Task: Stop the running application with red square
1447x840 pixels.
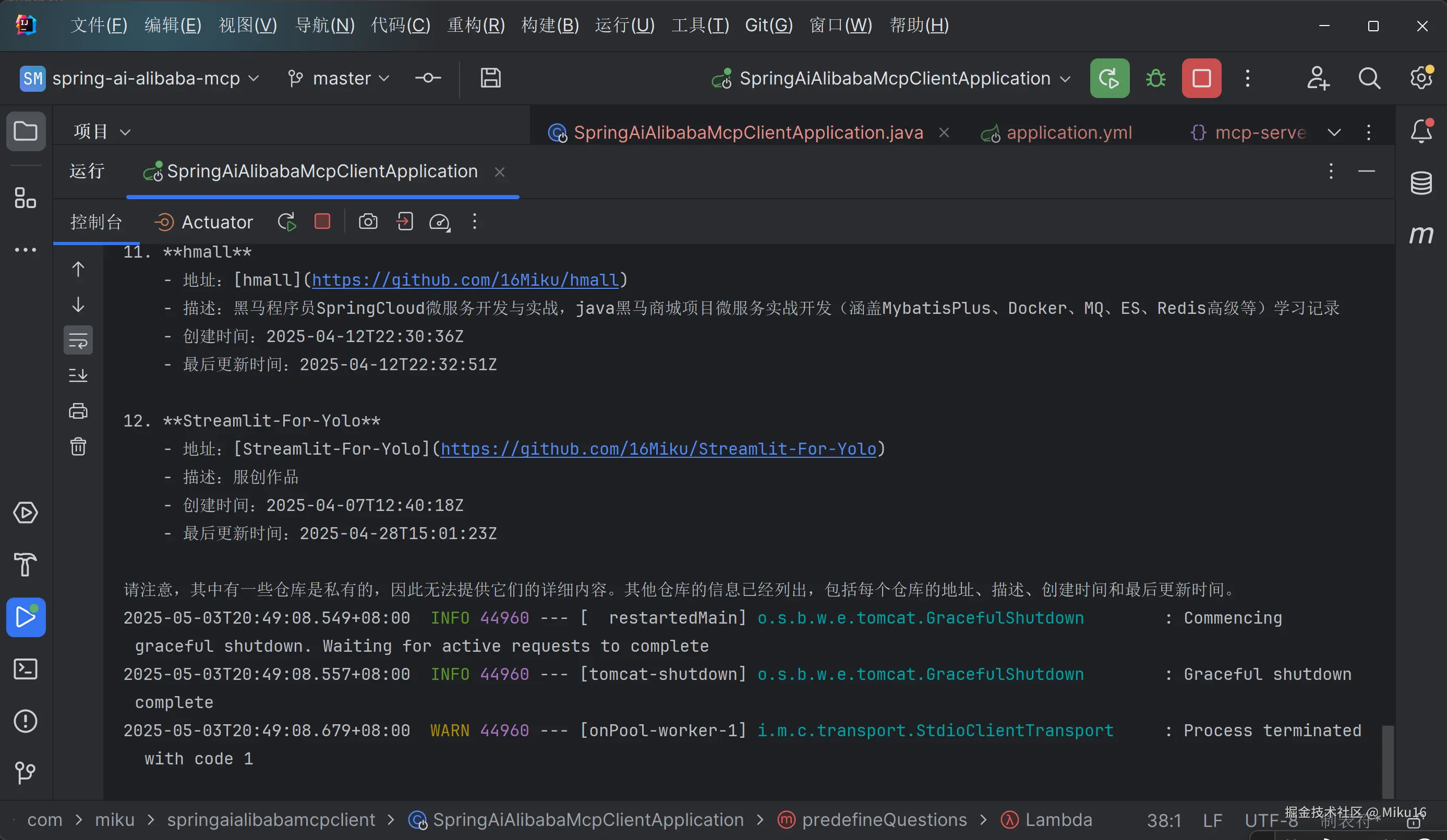Action: [1201, 78]
